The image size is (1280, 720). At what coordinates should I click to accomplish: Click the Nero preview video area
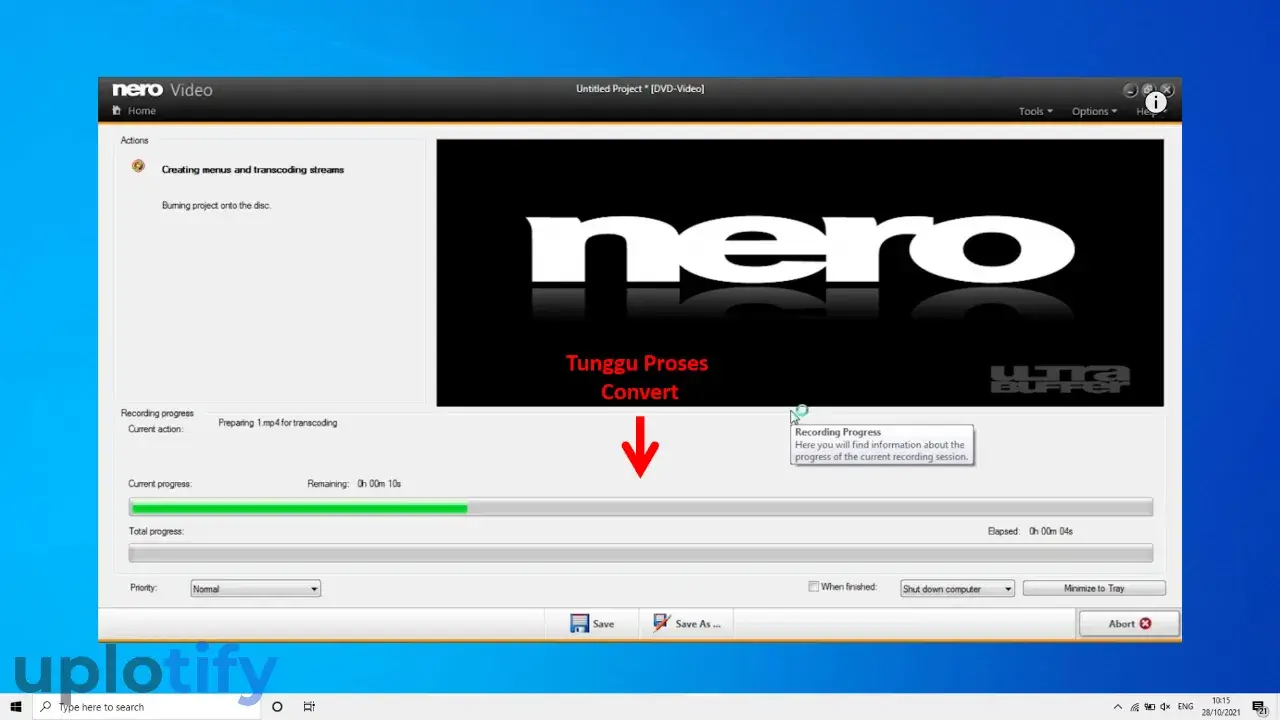click(x=800, y=273)
